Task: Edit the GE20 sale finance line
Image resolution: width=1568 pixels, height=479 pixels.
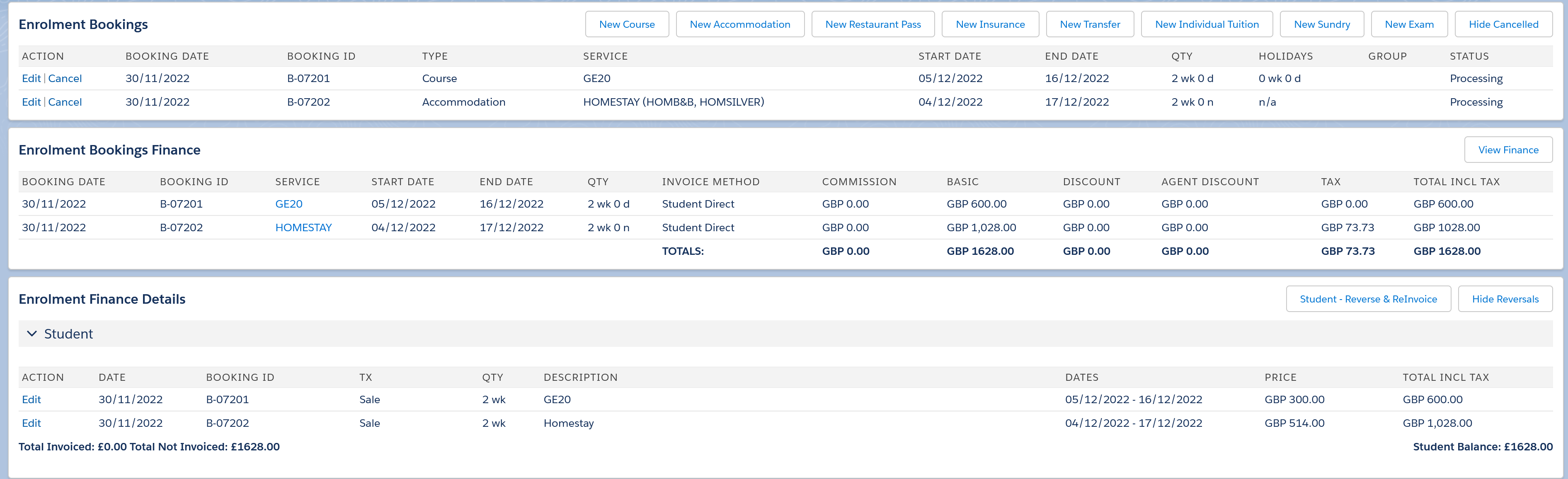Action: point(31,399)
